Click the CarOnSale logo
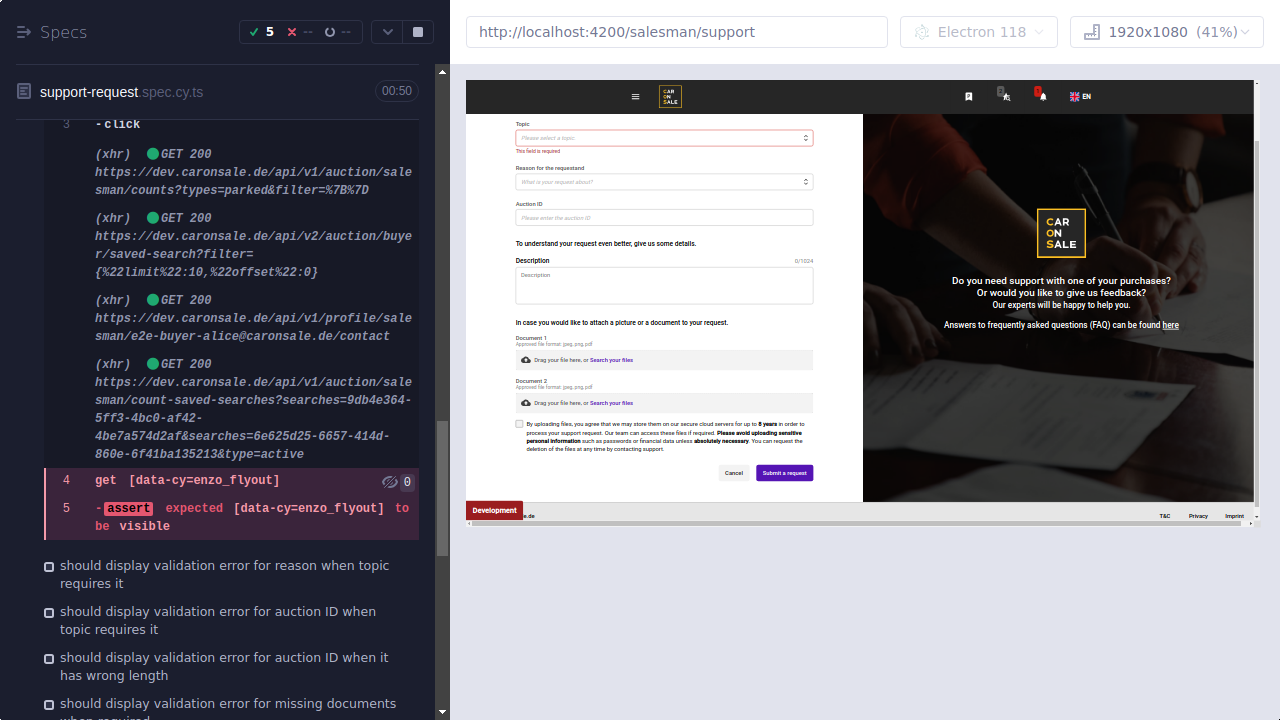 click(x=669, y=96)
